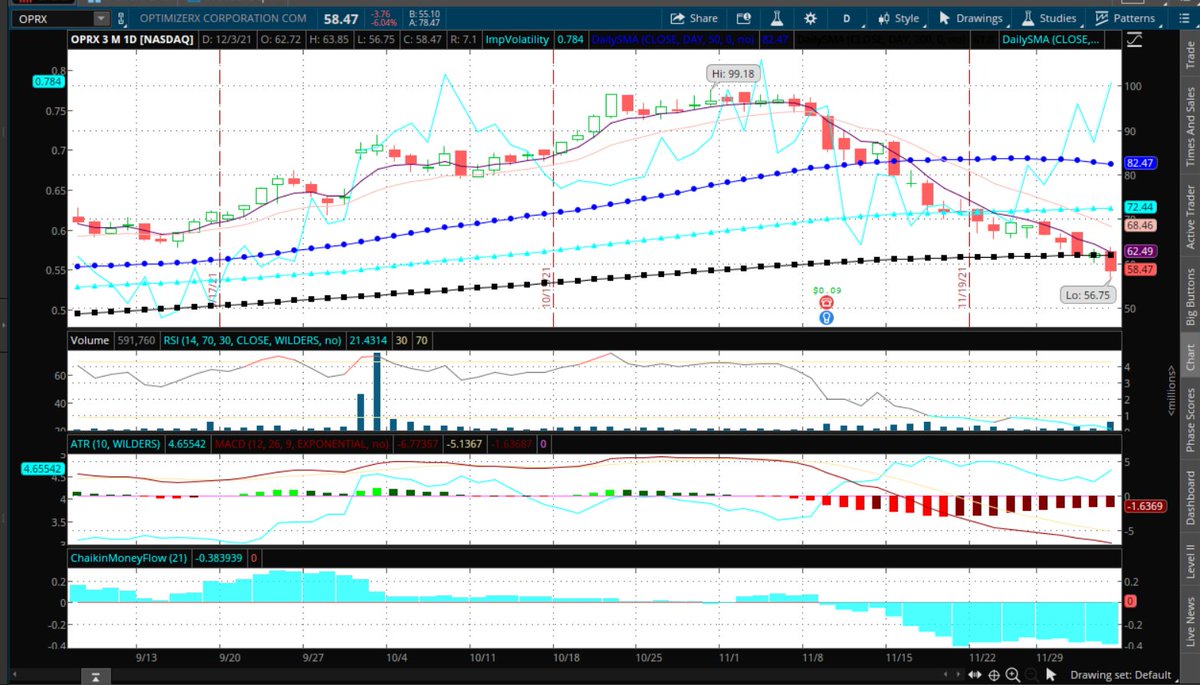Click the OPRX 3 M 1D NASDAQ label
Screen dimensions: 1200x685
[134, 41]
